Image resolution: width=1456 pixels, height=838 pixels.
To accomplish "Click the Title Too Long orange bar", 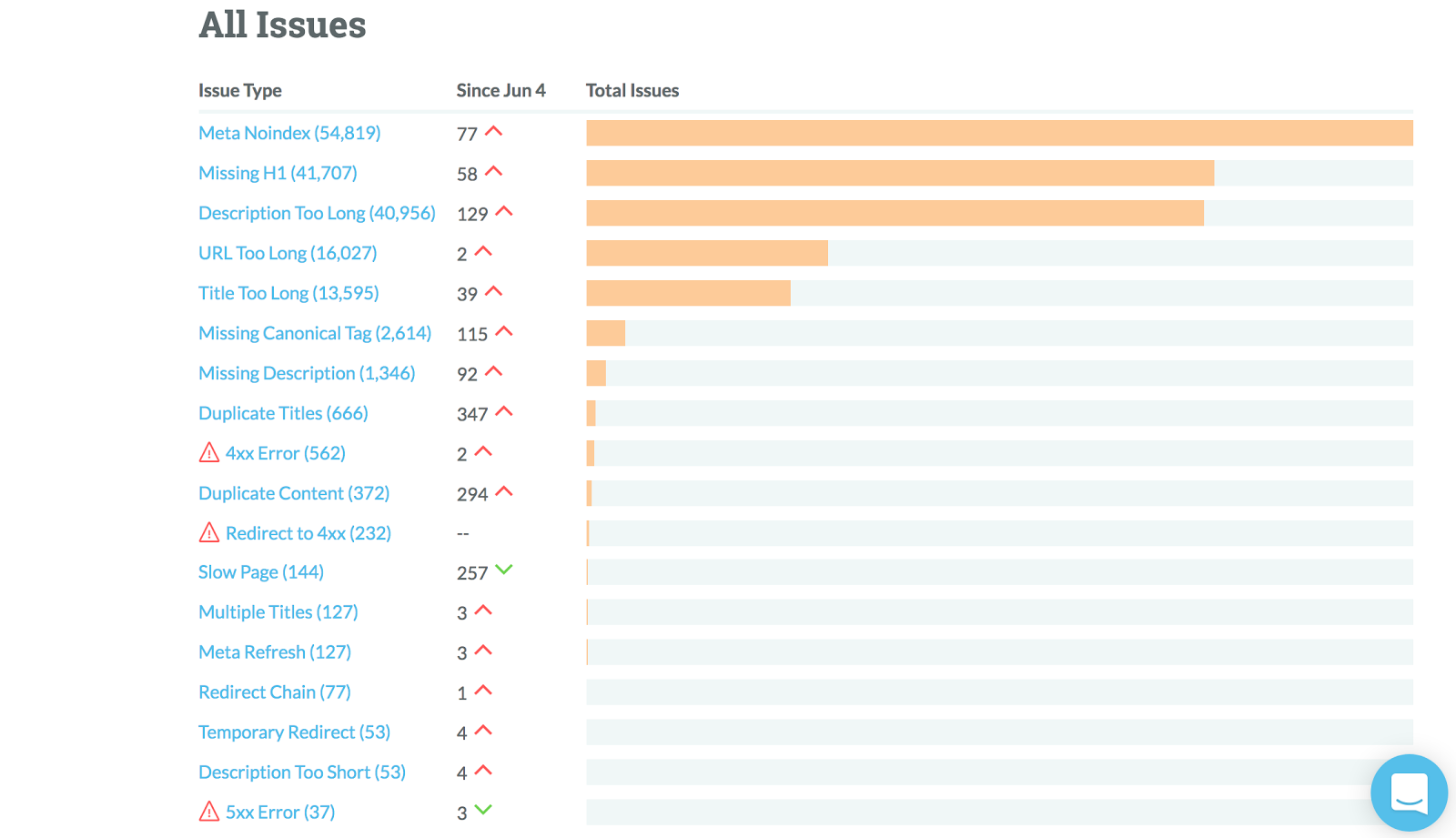I will [688, 293].
